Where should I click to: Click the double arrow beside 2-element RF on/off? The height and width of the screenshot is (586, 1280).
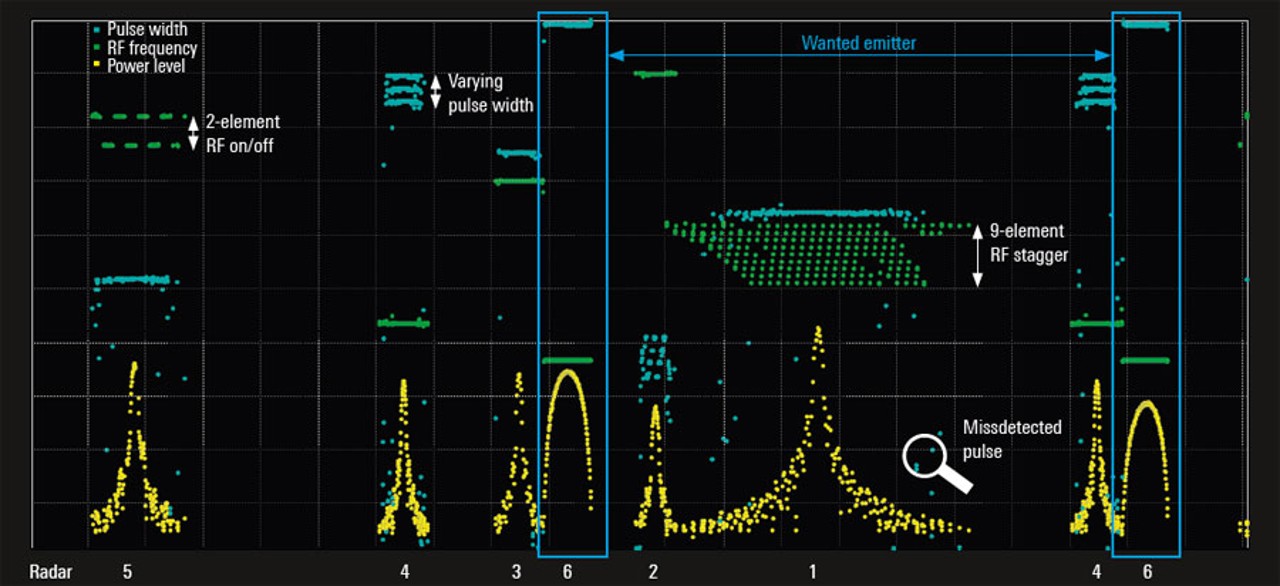tap(194, 132)
